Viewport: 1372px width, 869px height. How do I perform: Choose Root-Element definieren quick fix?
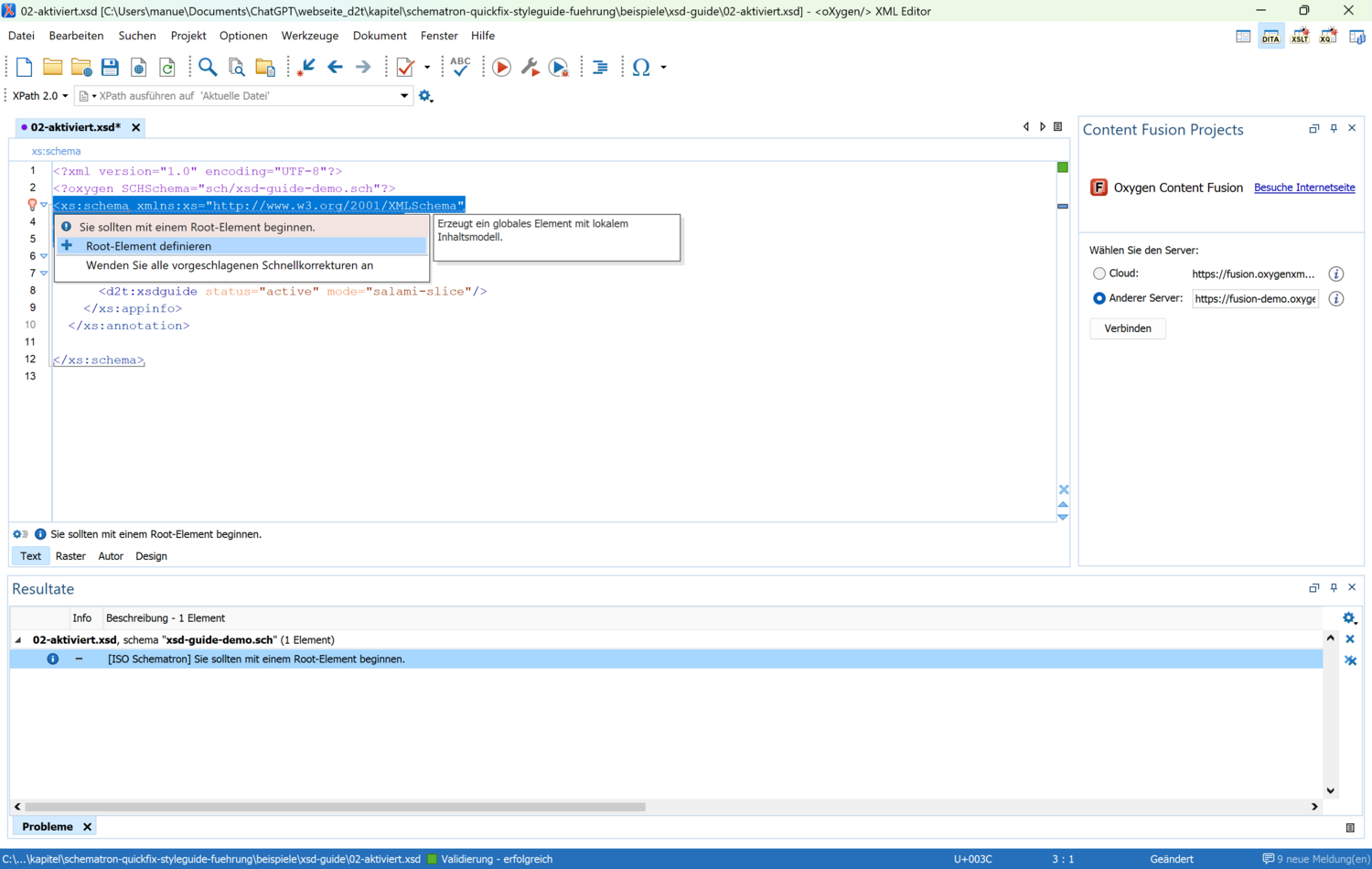(x=241, y=246)
